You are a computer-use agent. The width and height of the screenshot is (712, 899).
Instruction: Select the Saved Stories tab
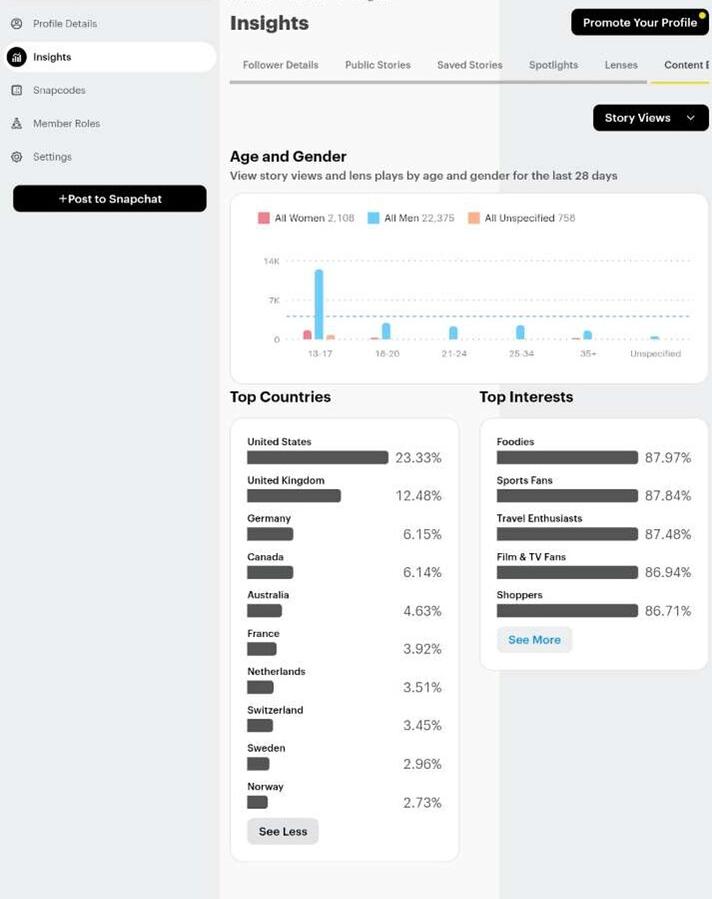coord(470,65)
